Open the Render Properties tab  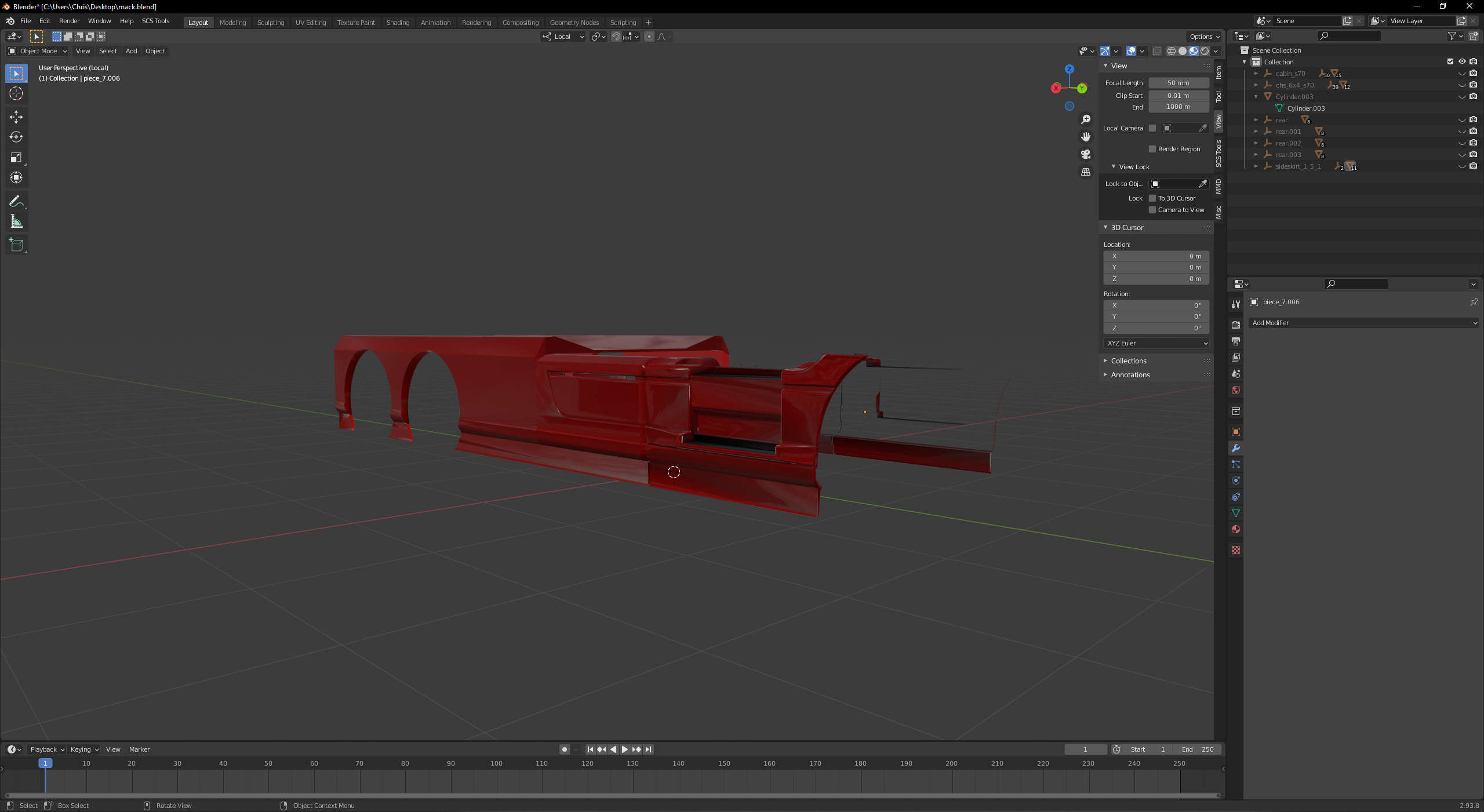(1236, 325)
